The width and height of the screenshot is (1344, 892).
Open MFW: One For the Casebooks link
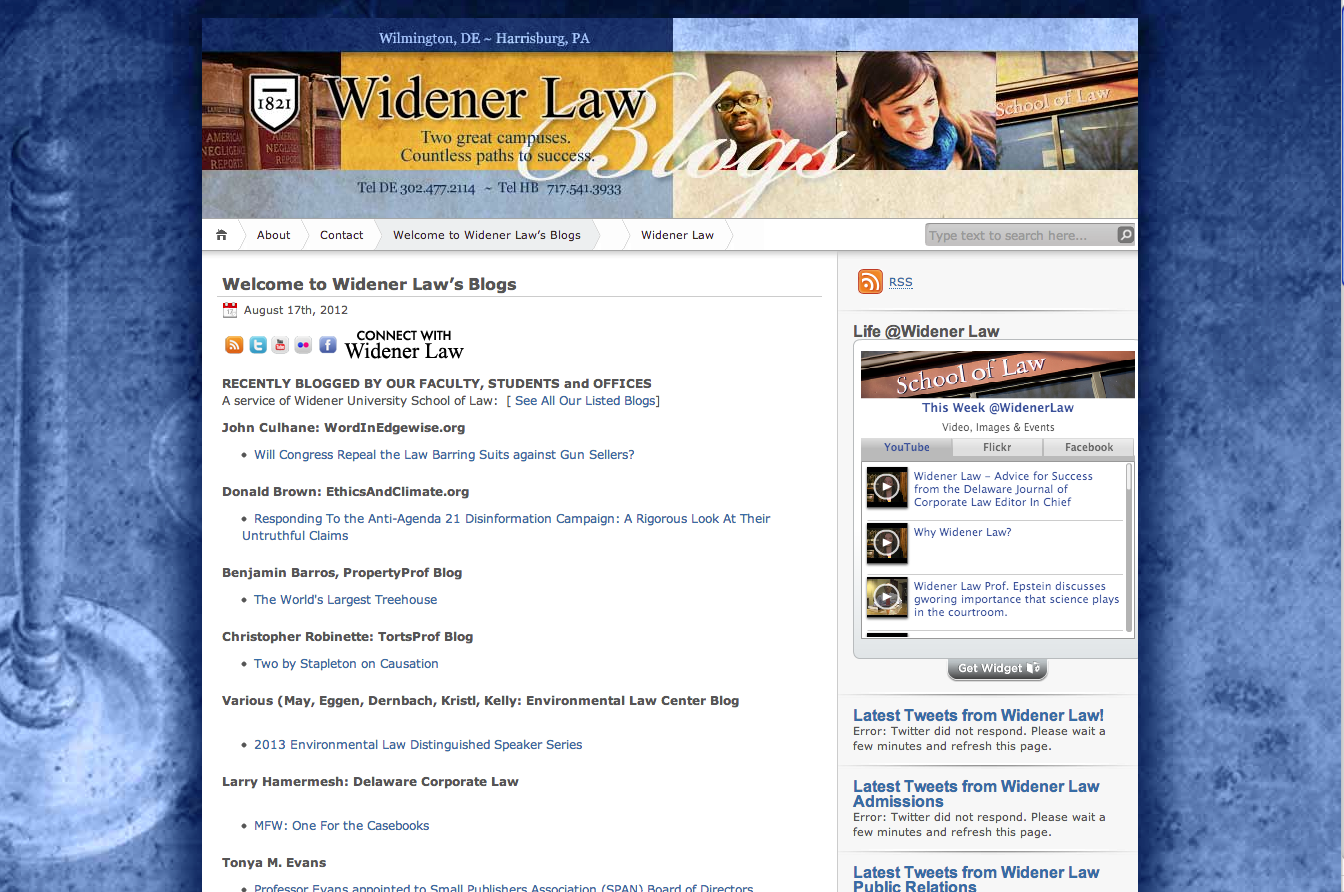(x=341, y=826)
